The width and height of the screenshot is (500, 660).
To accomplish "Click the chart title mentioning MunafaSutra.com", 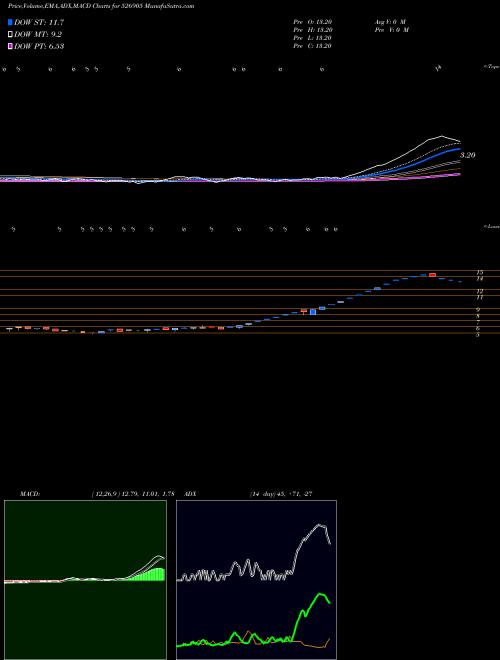I will click(101, 7).
